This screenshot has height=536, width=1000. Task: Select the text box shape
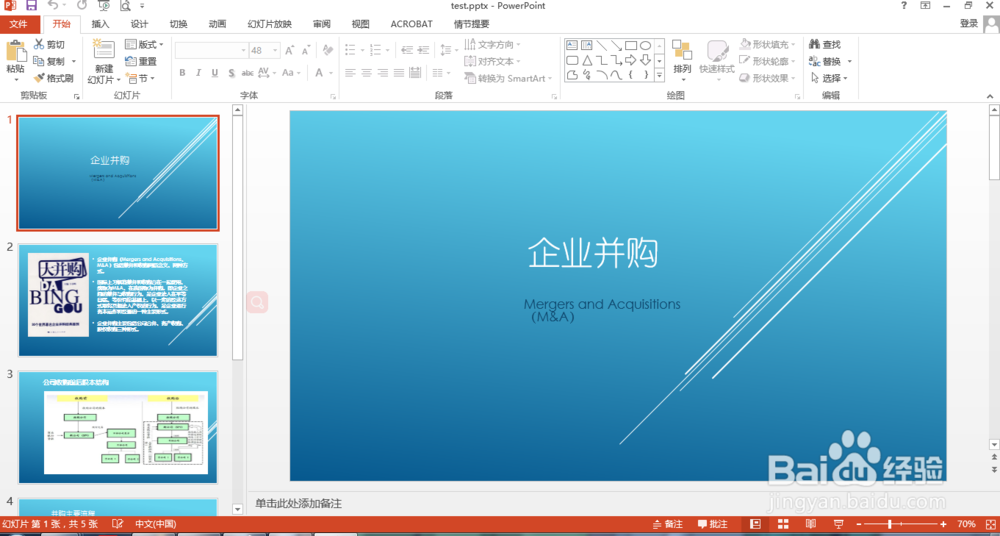(x=572, y=45)
